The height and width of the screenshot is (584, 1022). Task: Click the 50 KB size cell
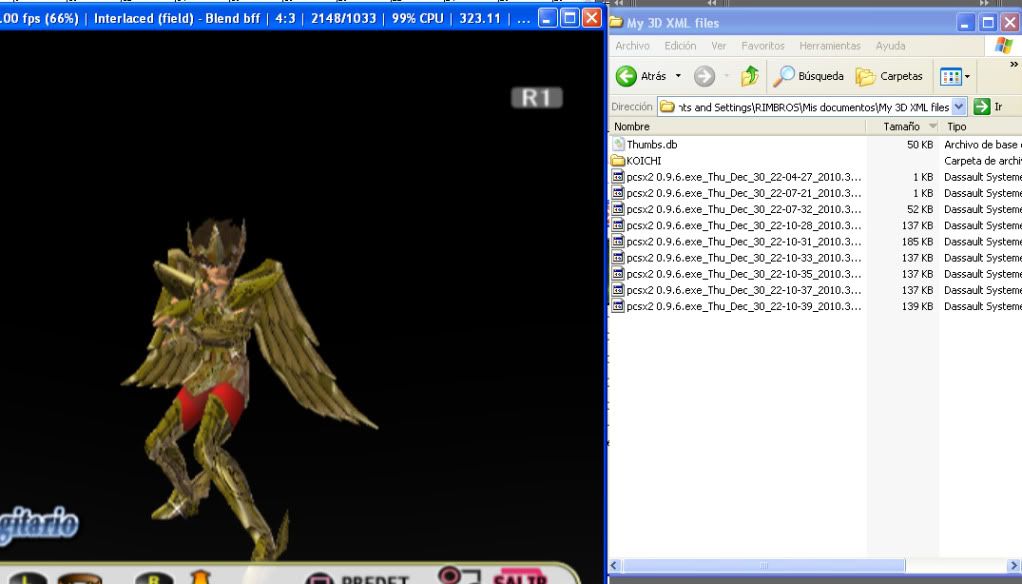(920, 145)
